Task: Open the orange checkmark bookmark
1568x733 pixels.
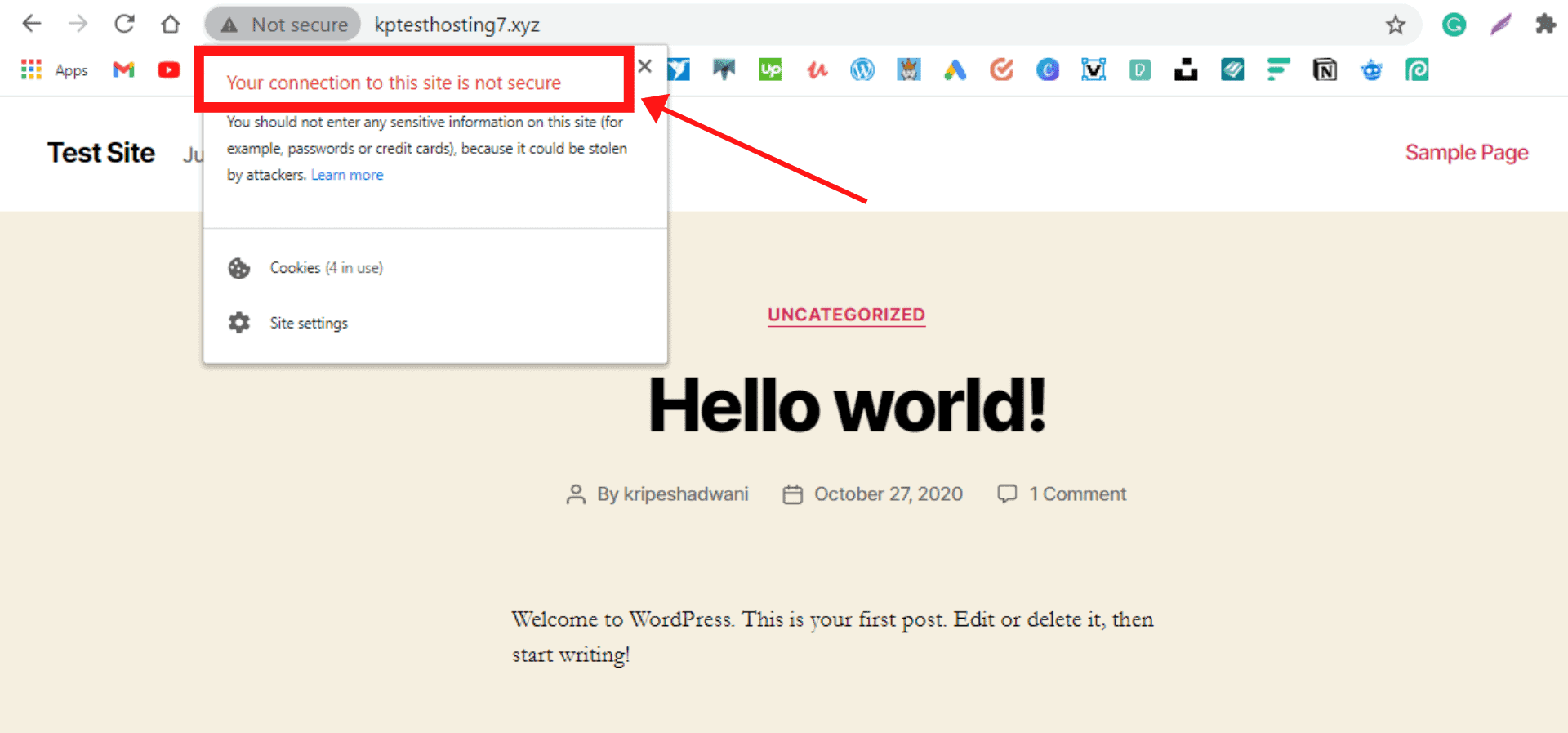Action: 1001,69
